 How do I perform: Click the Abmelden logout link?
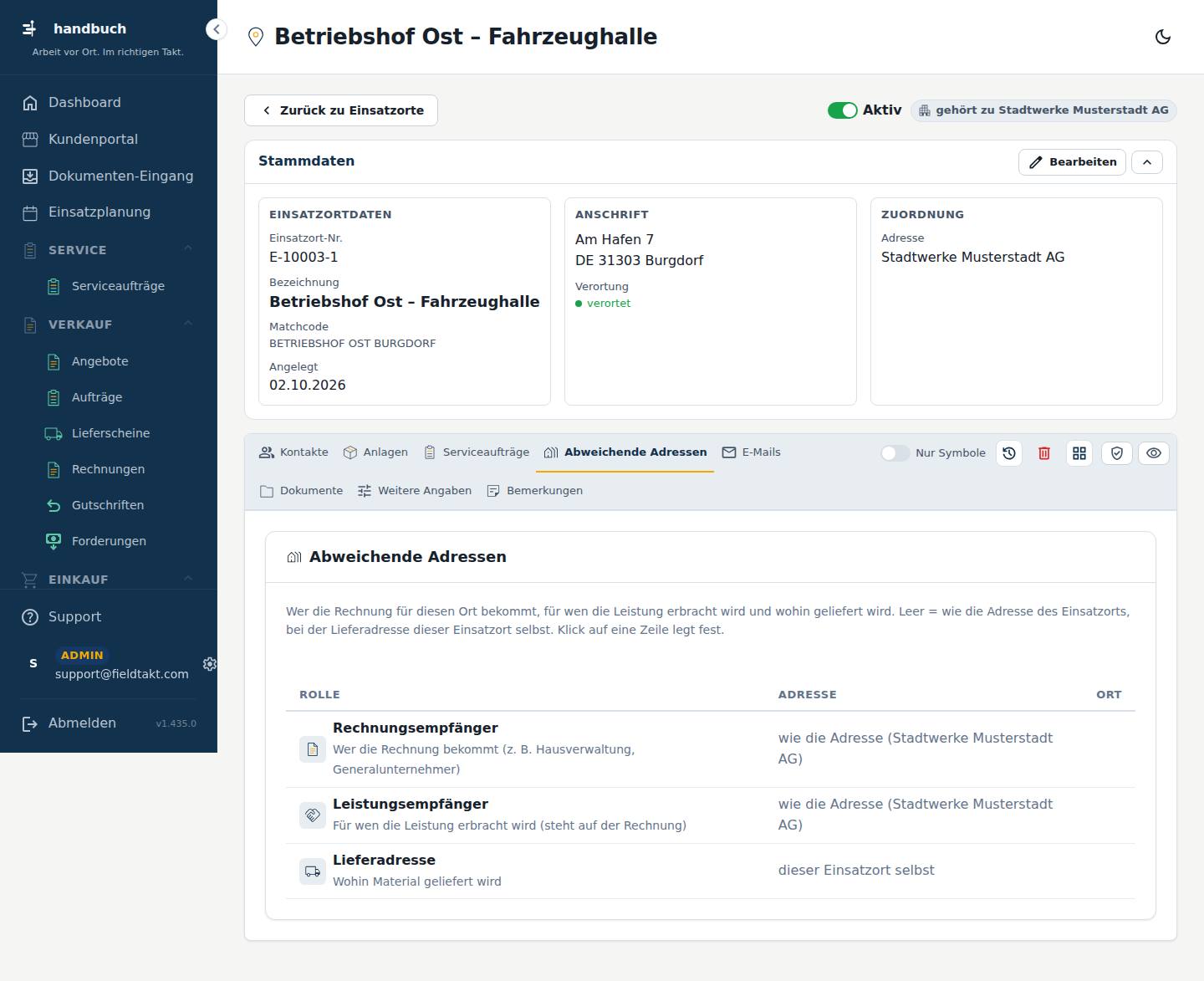[x=71, y=723]
